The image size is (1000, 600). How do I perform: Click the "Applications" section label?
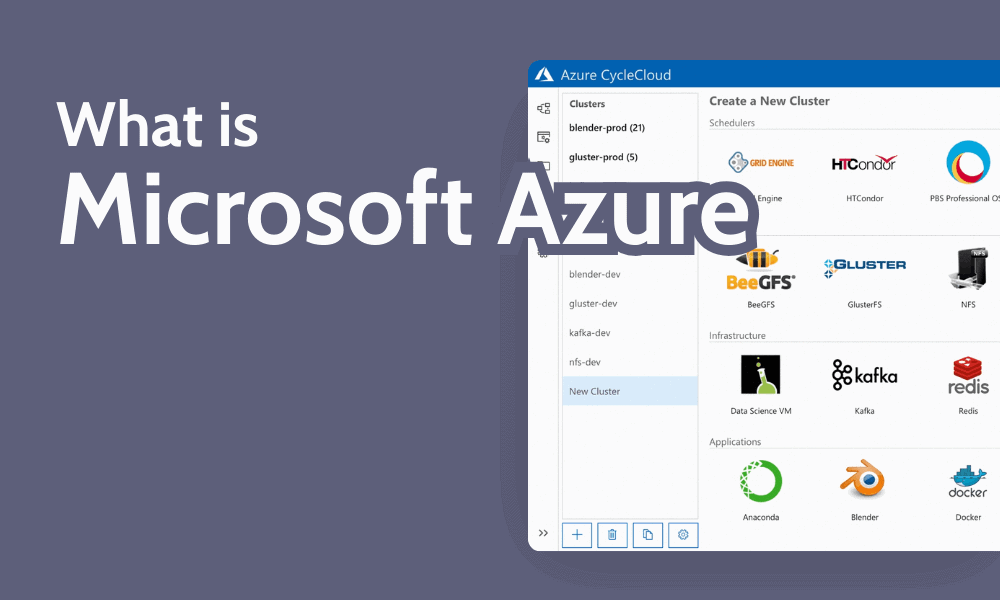(x=735, y=441)
